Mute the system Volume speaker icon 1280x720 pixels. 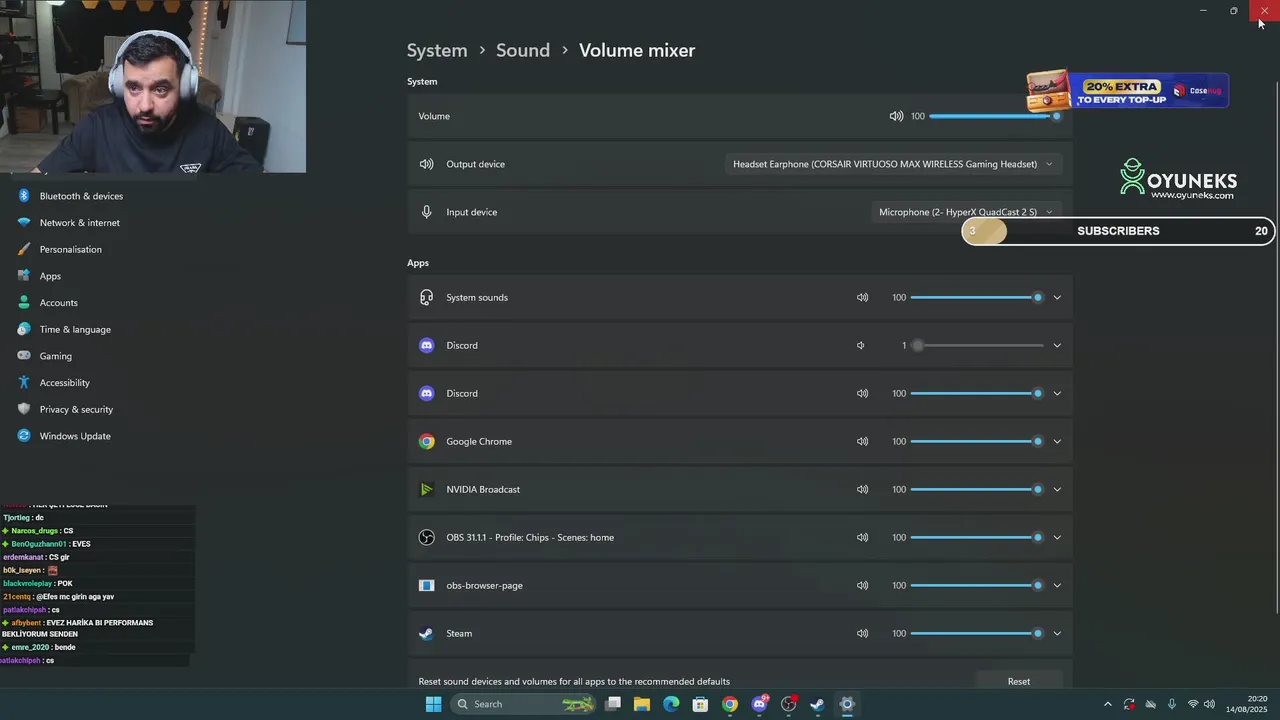(896, 116)
